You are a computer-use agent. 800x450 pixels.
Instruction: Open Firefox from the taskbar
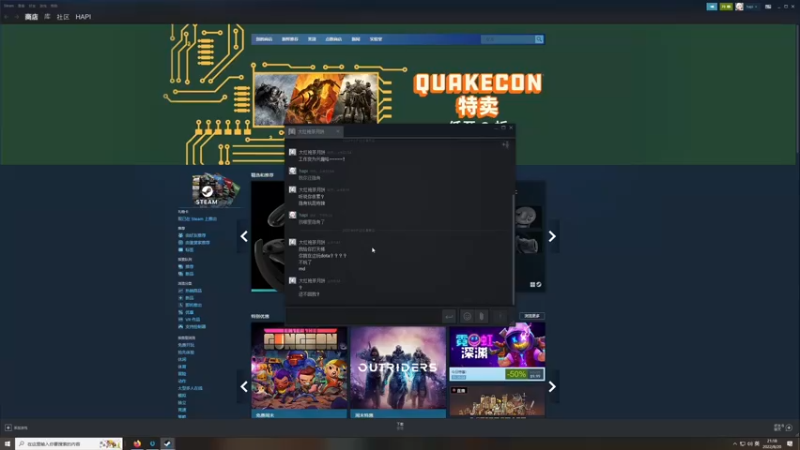137,444
